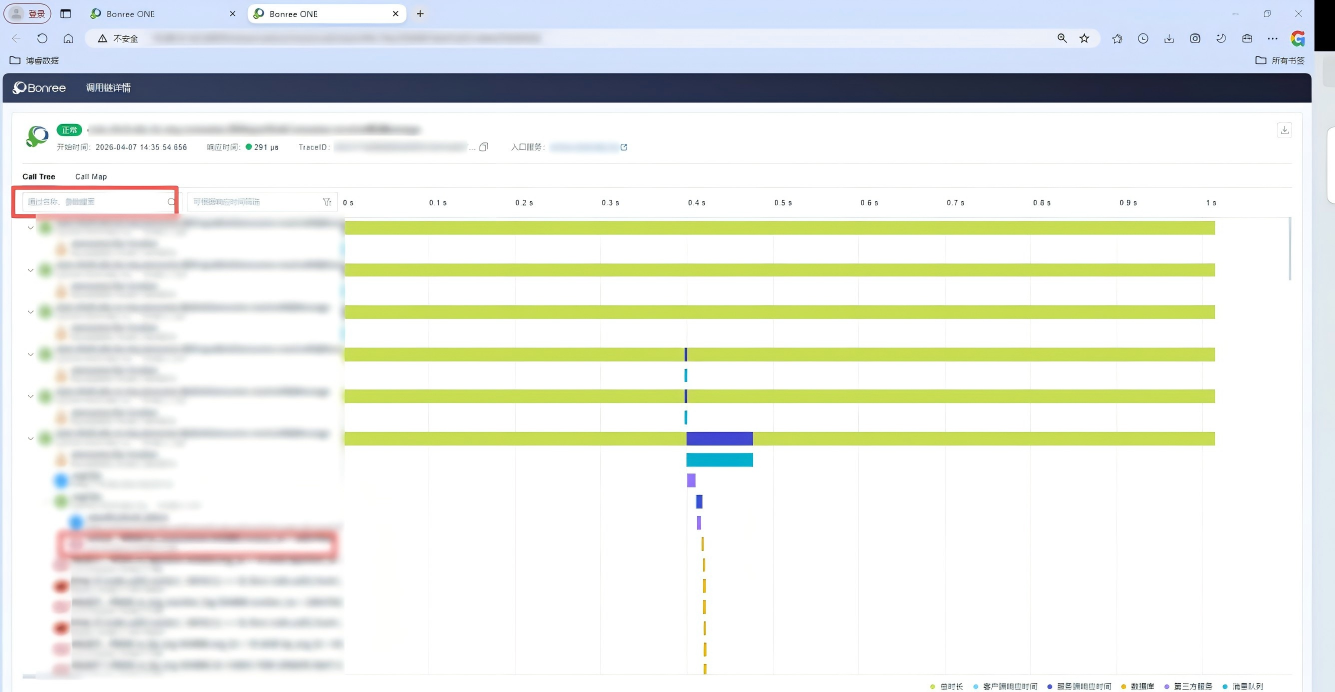Reload the page with browser refresh icon
Screen dimensions: 1335x692
tap(42, 38)
